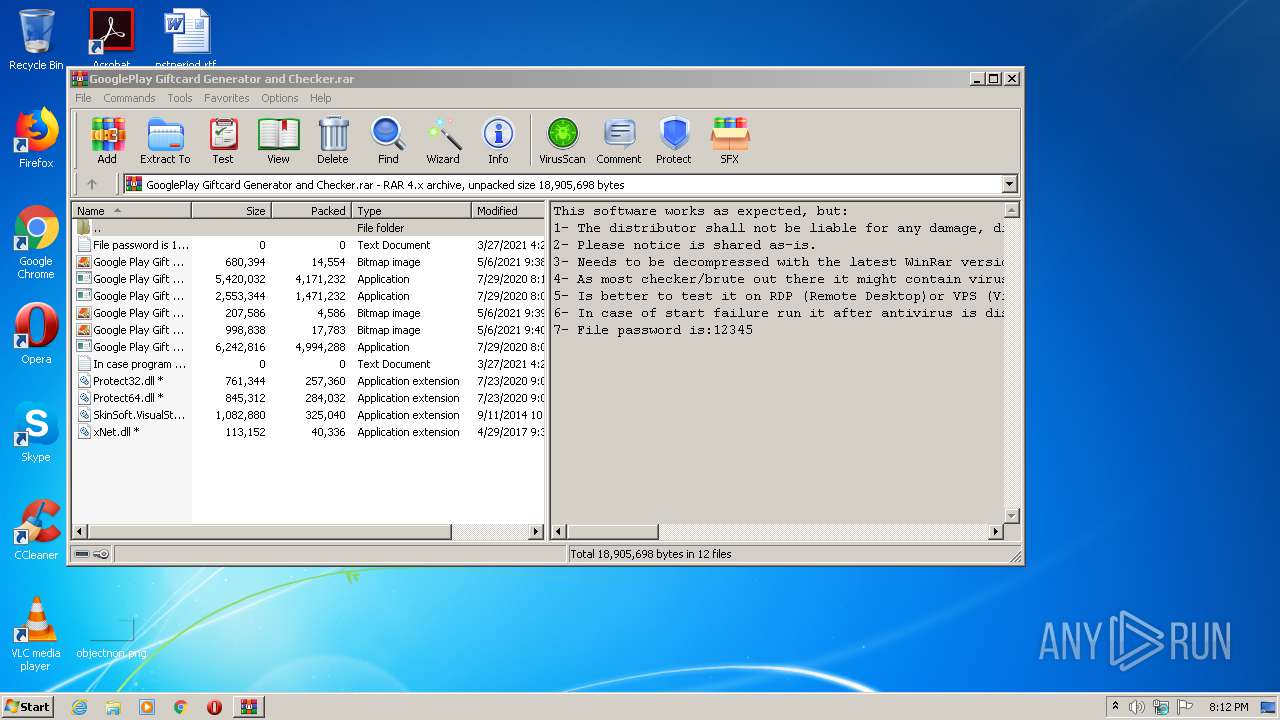Select SkinSoft.VisualSt... dll file
1280x720 pixels.
pyautogui.click(x=308, y=415)
